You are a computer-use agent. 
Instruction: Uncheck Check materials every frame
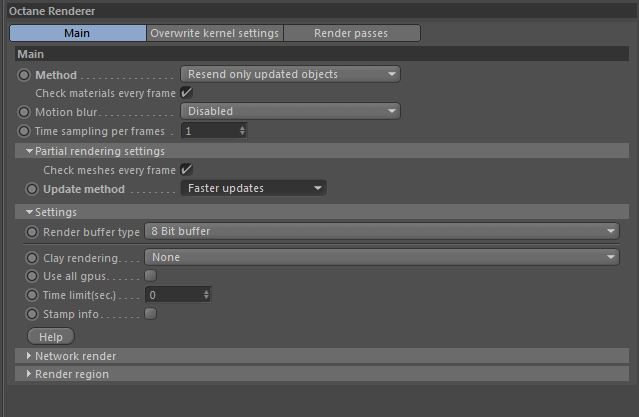(x=186, y=93)
